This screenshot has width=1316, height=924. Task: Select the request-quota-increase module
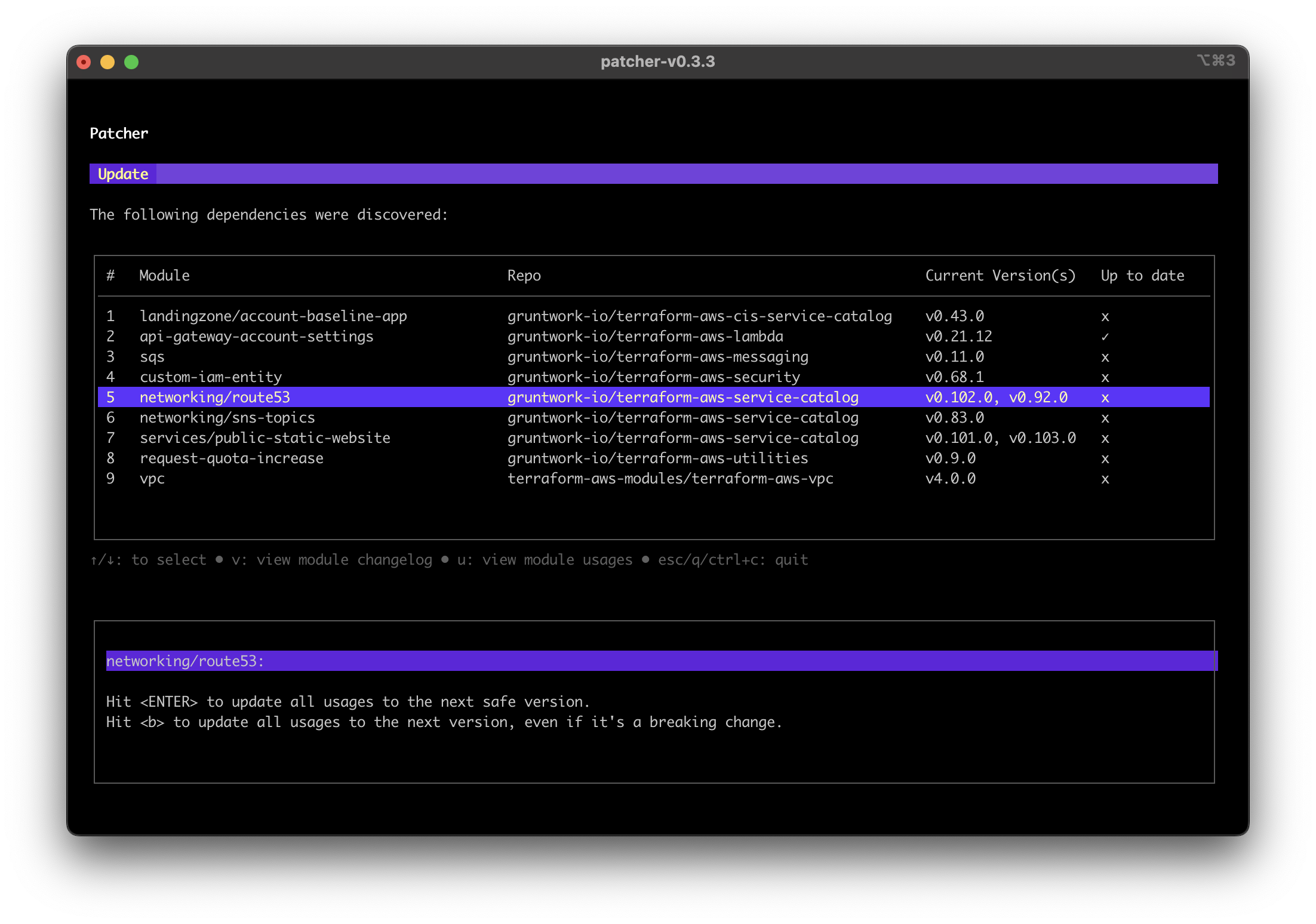tap(232, 458)
